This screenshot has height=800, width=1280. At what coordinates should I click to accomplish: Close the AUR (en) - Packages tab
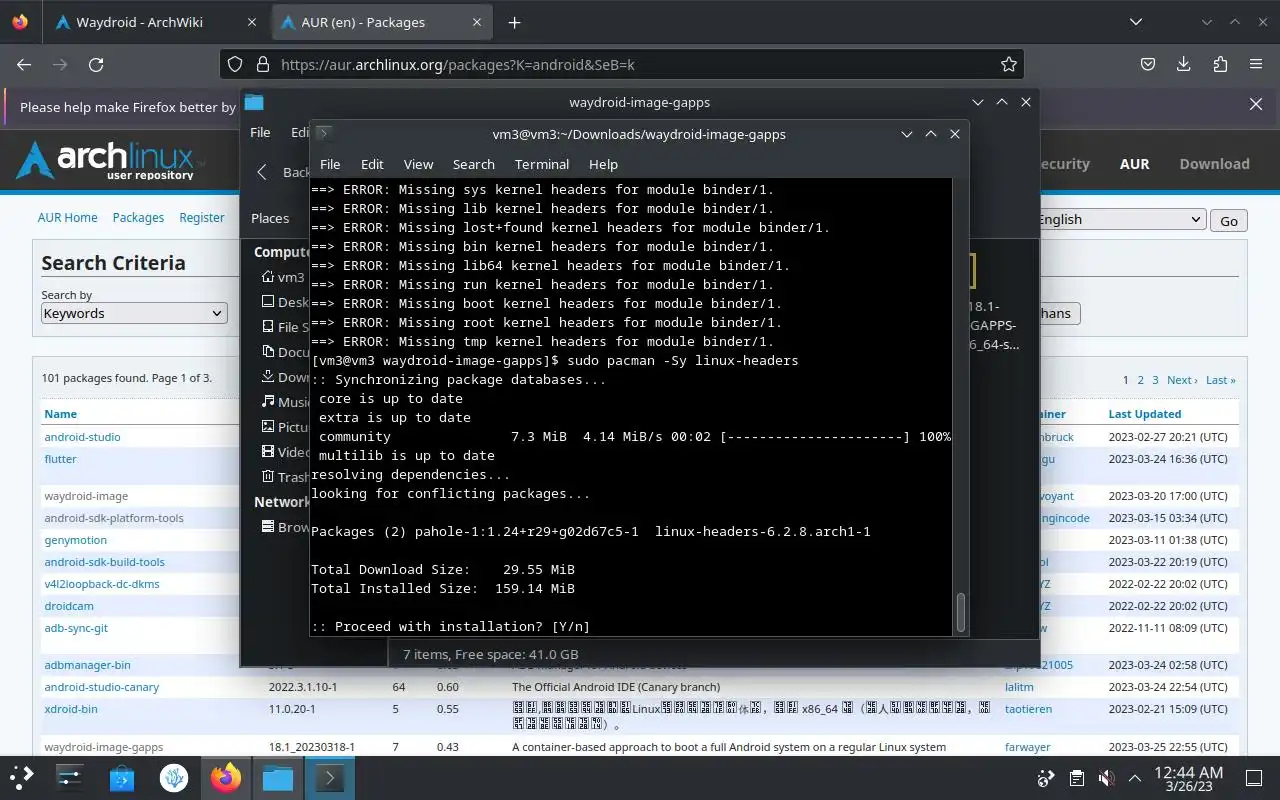tap(477, 22)
